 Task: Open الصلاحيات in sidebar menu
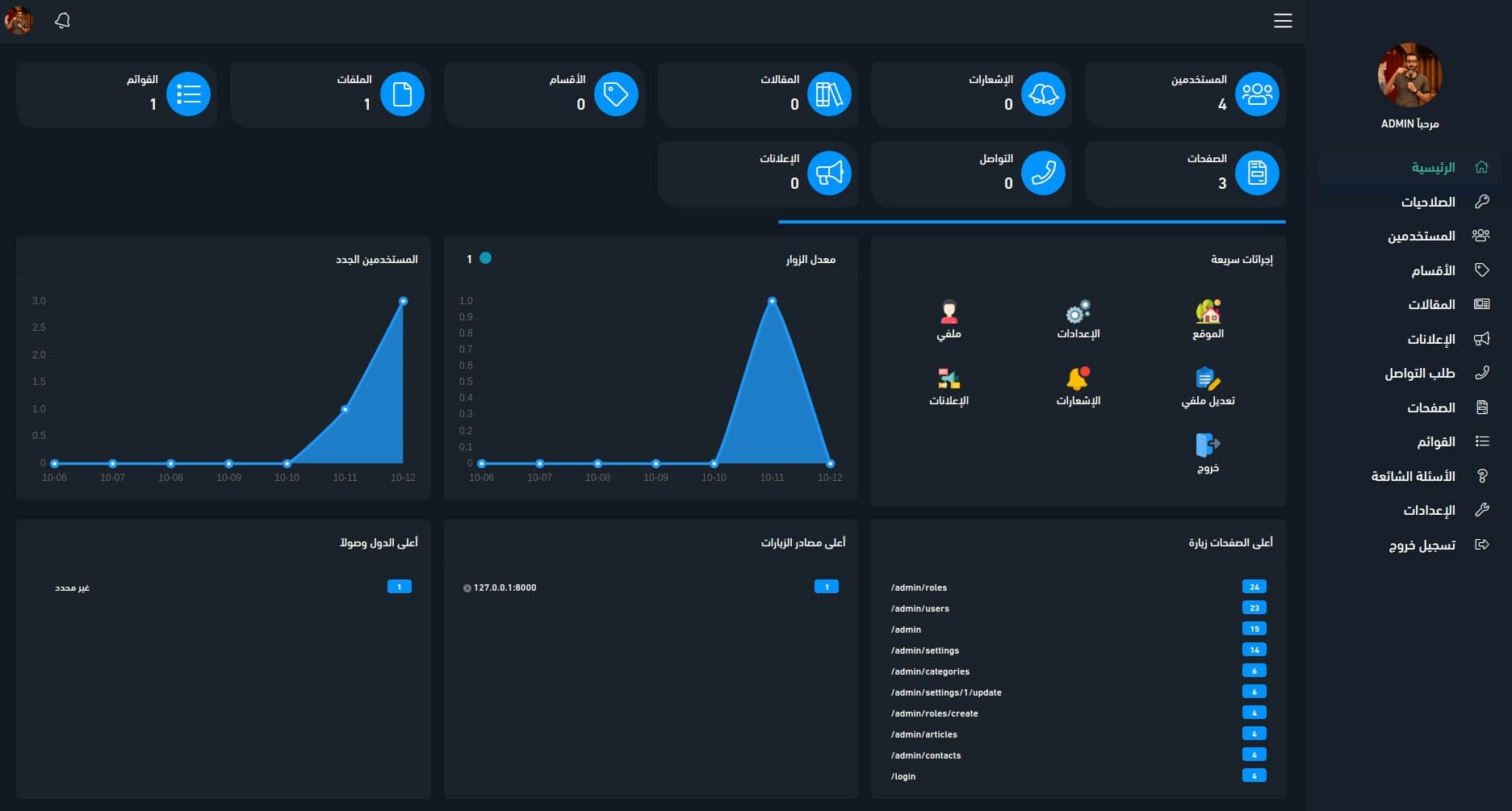1409,202
